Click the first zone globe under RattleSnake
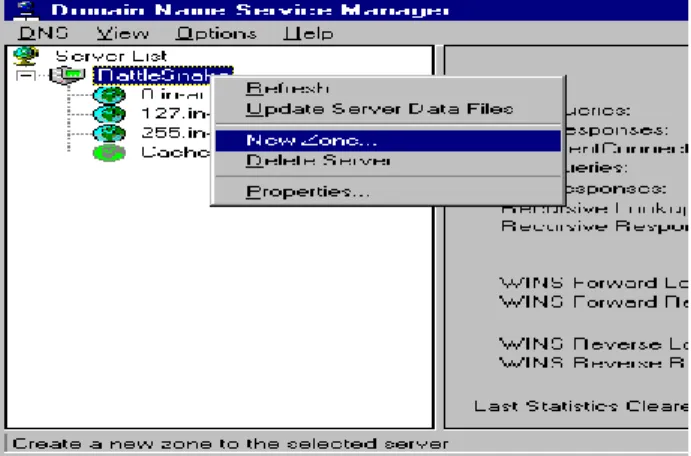 pyautogui.click(x=109, y=95)
